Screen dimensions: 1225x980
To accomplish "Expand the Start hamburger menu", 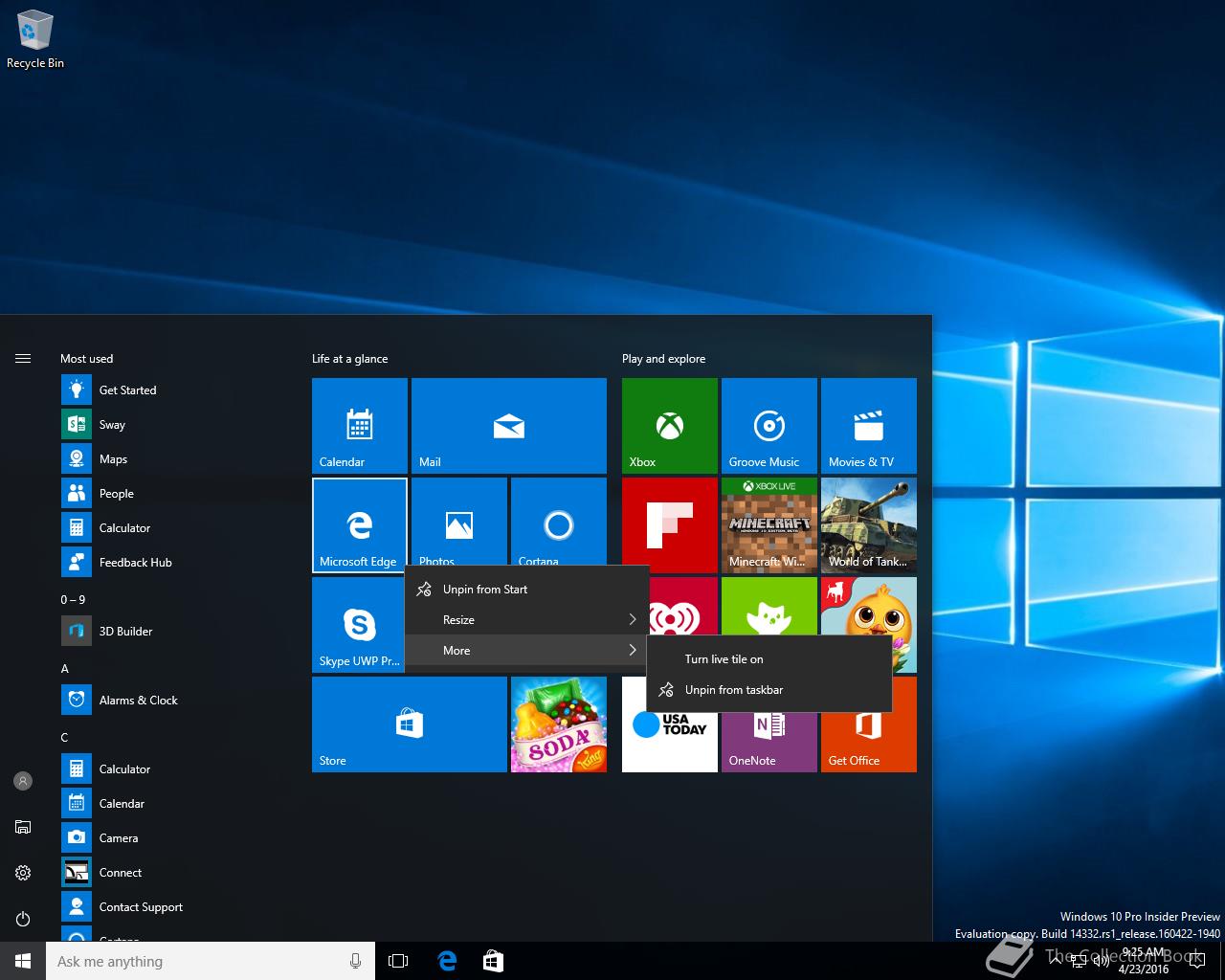I will pyautogui.click(x=23, y=359).
